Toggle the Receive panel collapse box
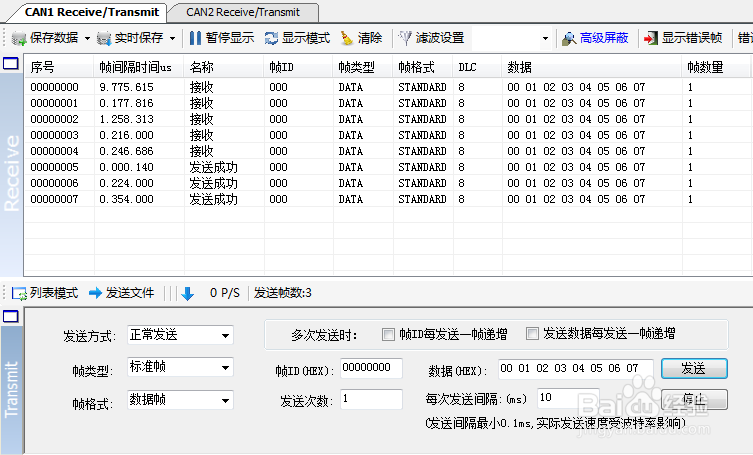753x455 pixels. tap(11, 63)
